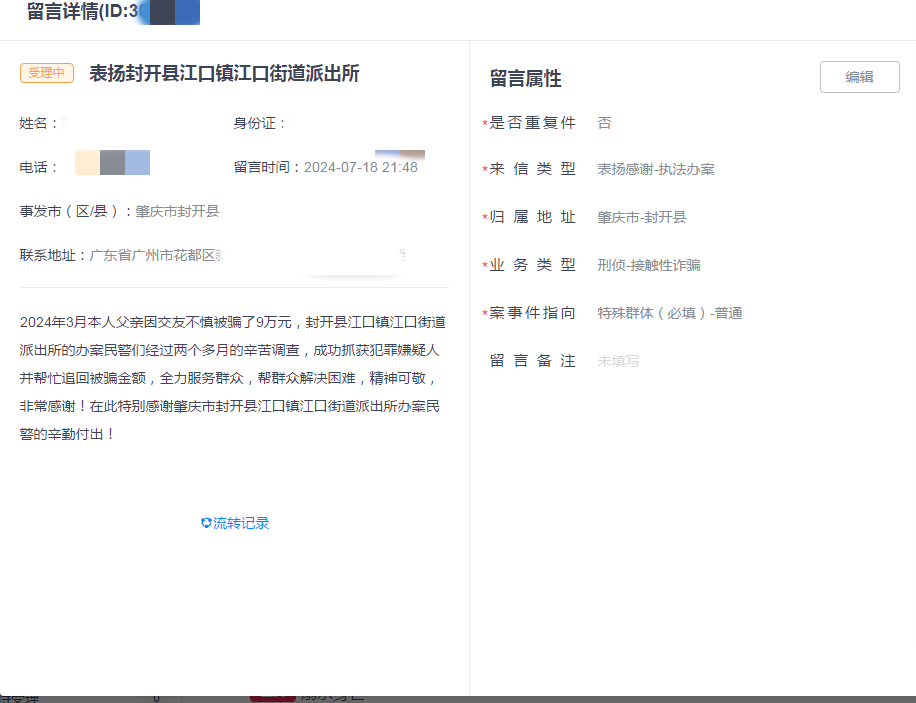Click the message paragraph starting 2024年3月本人父亲
The width and height of the screenshot is (916, 703).
coord(233,378)
